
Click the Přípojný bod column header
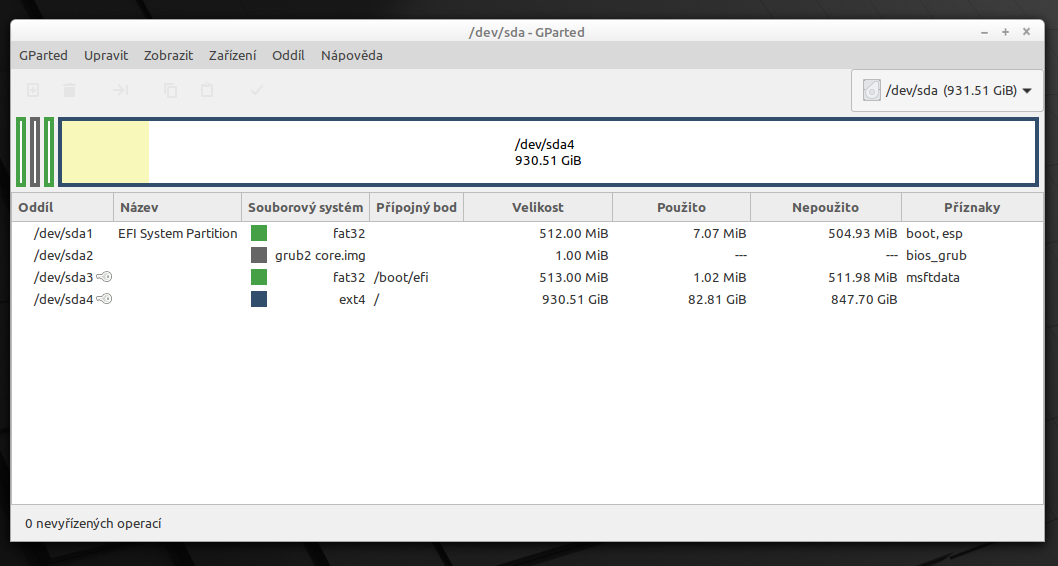[416, 207]
